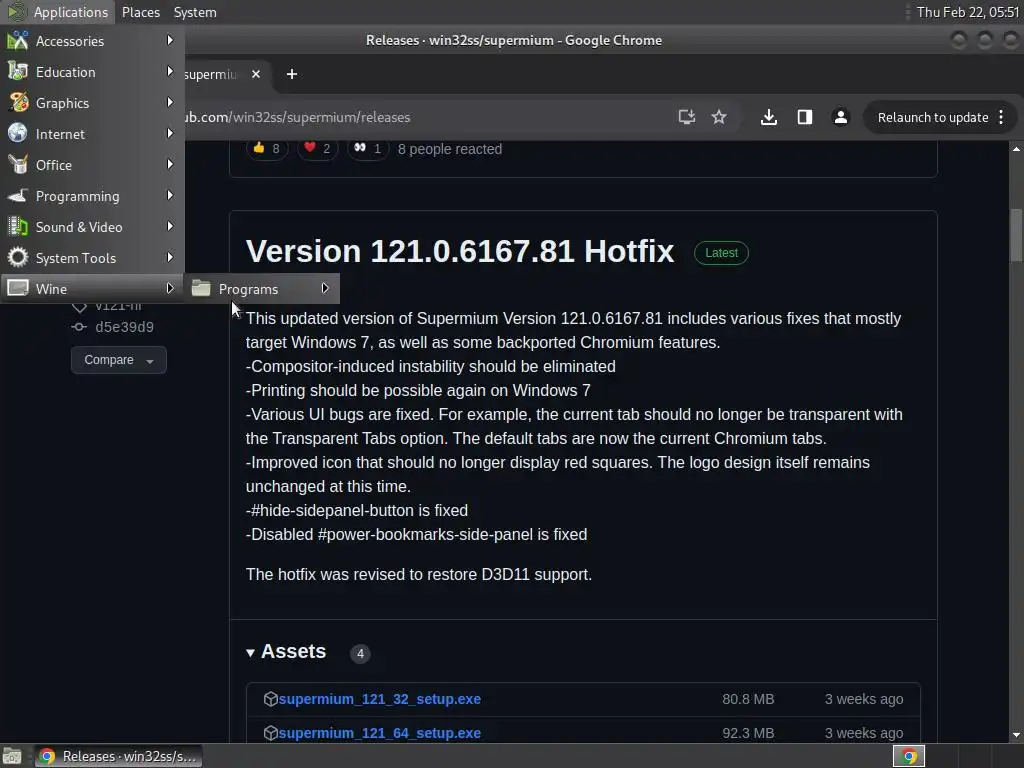Download supermium_121_32_setup.exe
Screen dimensions: 1024x768
379,699
